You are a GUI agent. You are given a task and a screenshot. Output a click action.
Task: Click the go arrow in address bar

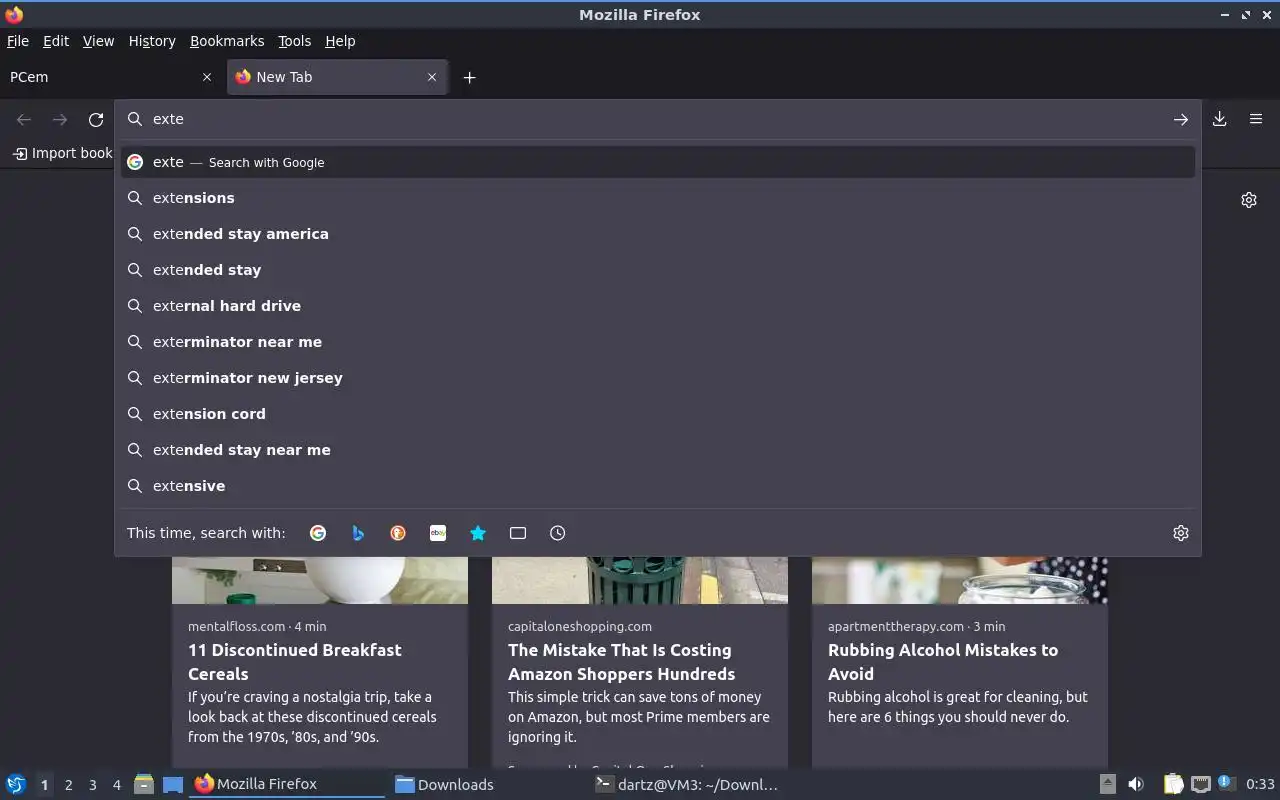[x=1181, y=119]
